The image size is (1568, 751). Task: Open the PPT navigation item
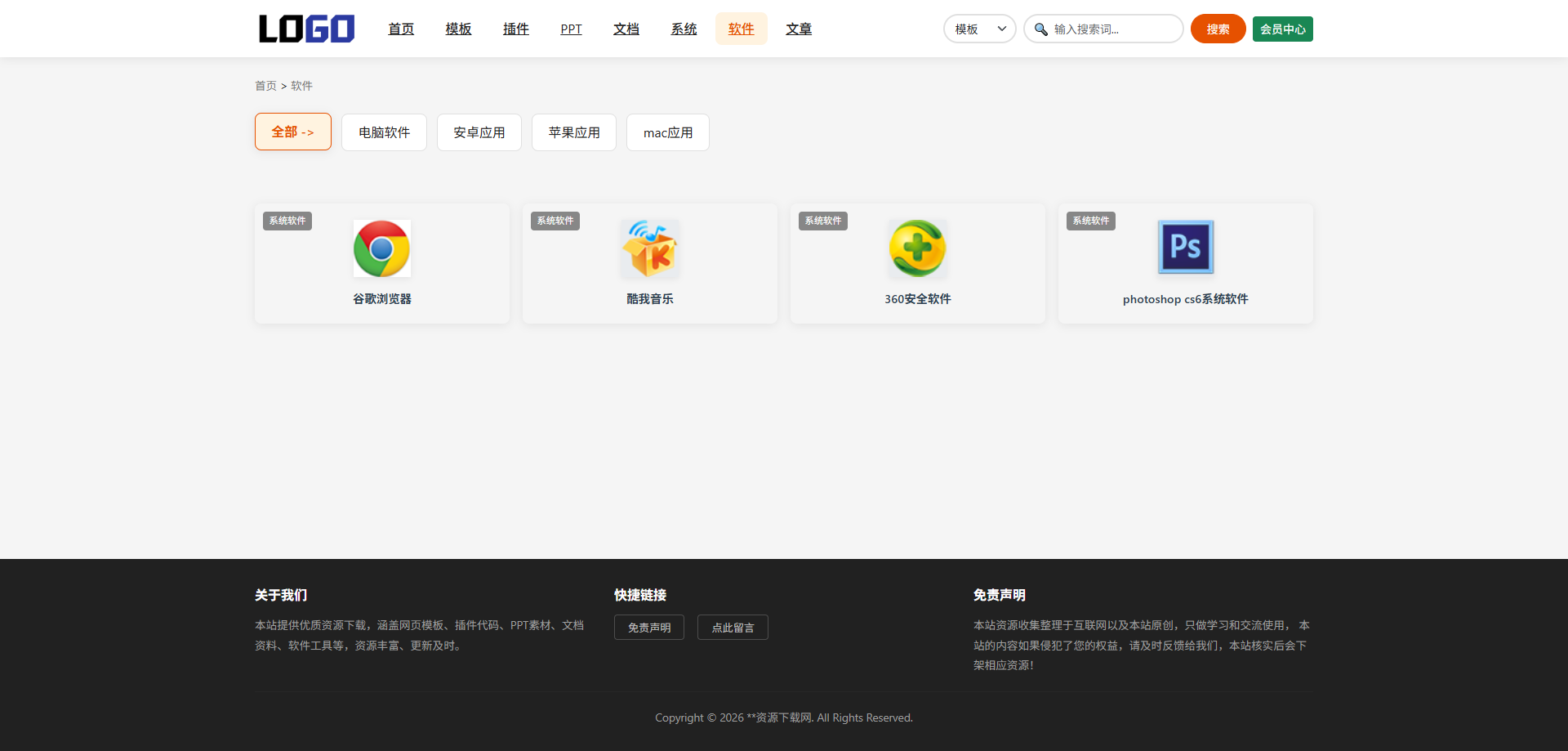click(572, 29)
